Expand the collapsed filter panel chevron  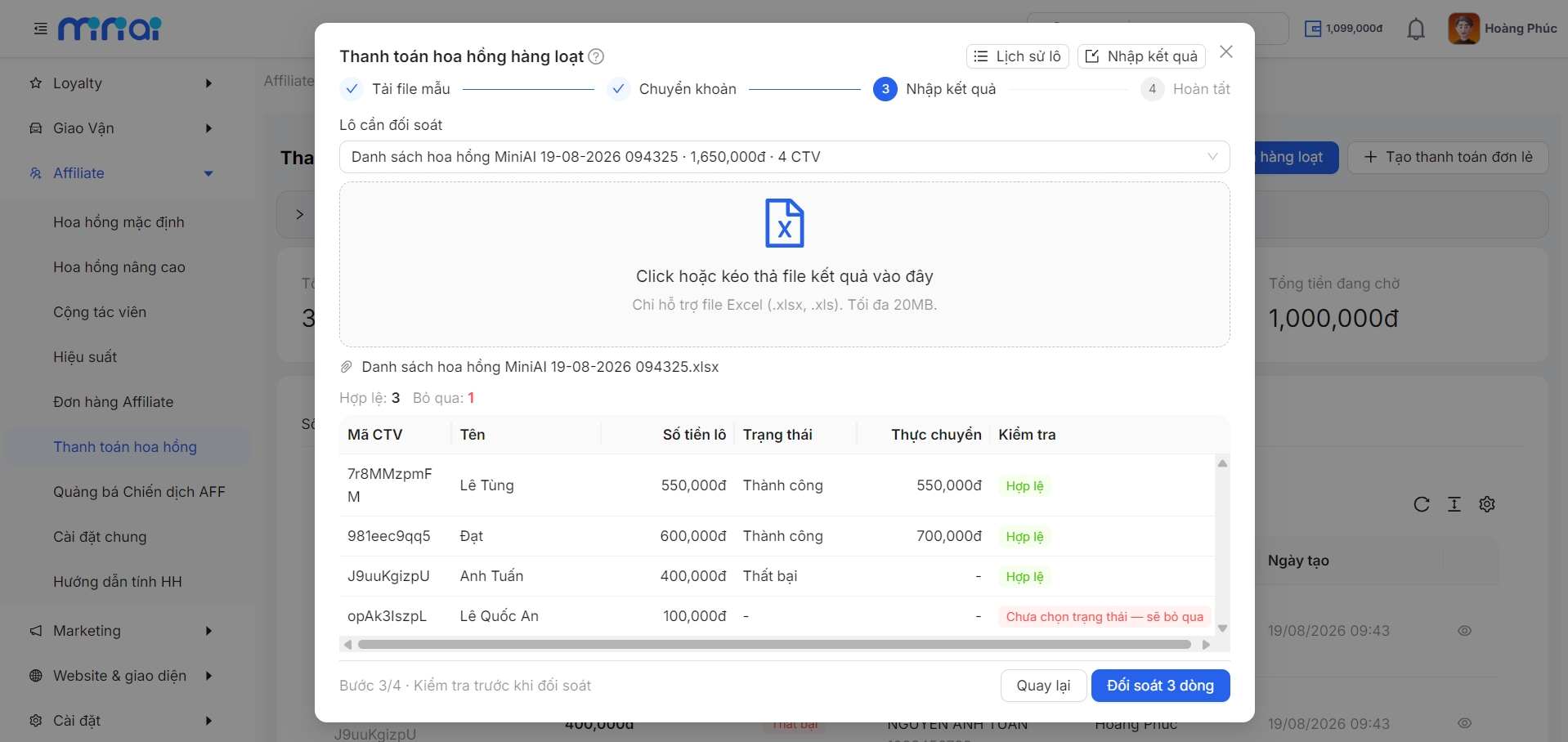pos(300,214)
